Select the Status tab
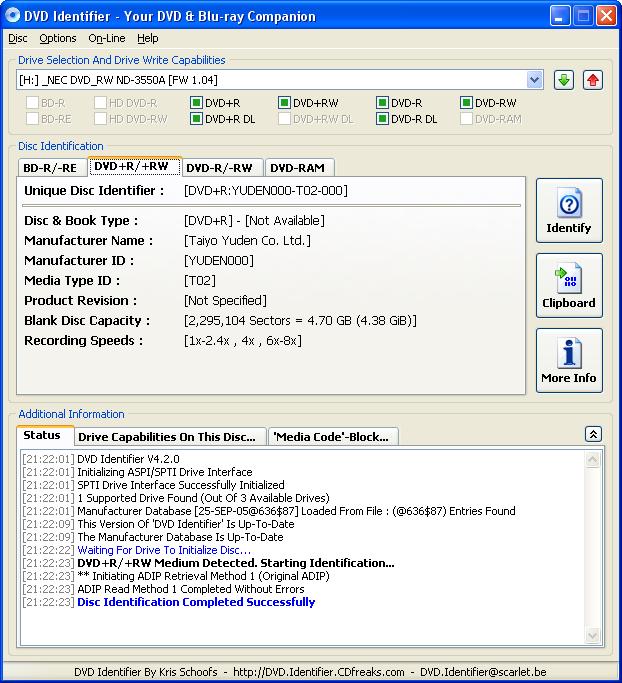The height and width of the screenshot is (683, 622). click(44, 435)
